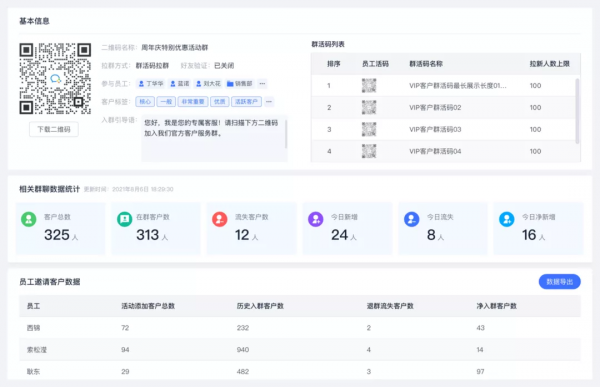Click the blue 数据导出 export button
The width and height of the screenshot is (600, 387).
(559, 282)
